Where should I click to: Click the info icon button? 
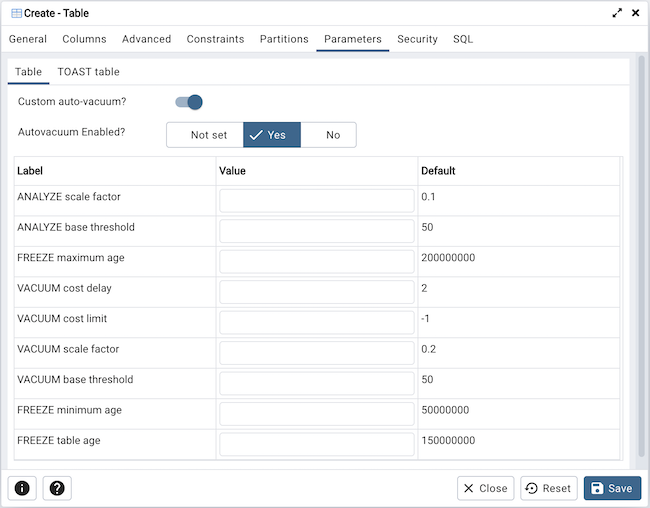pos(22,488)
